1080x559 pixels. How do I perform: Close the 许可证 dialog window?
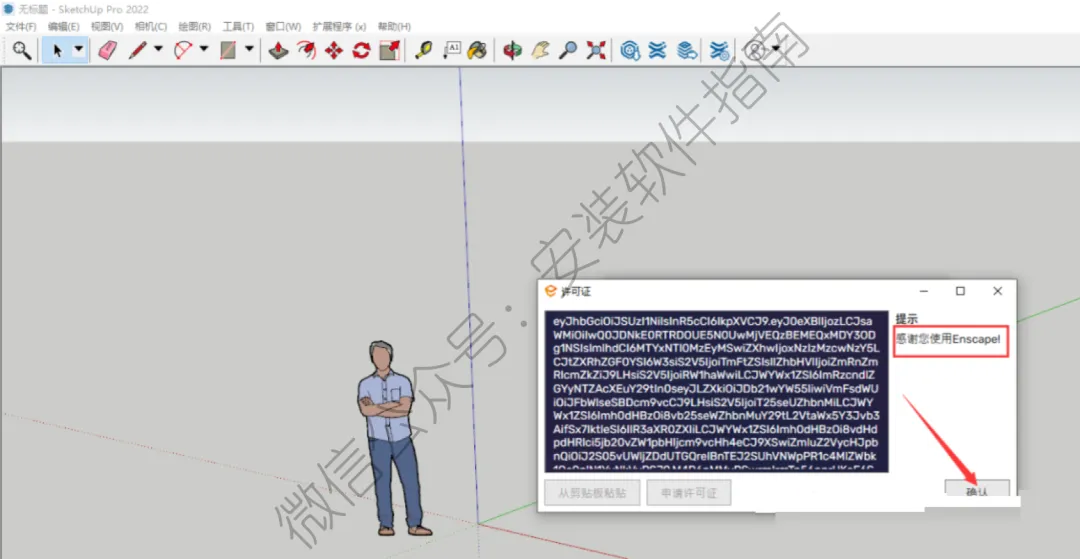[997, 291]
